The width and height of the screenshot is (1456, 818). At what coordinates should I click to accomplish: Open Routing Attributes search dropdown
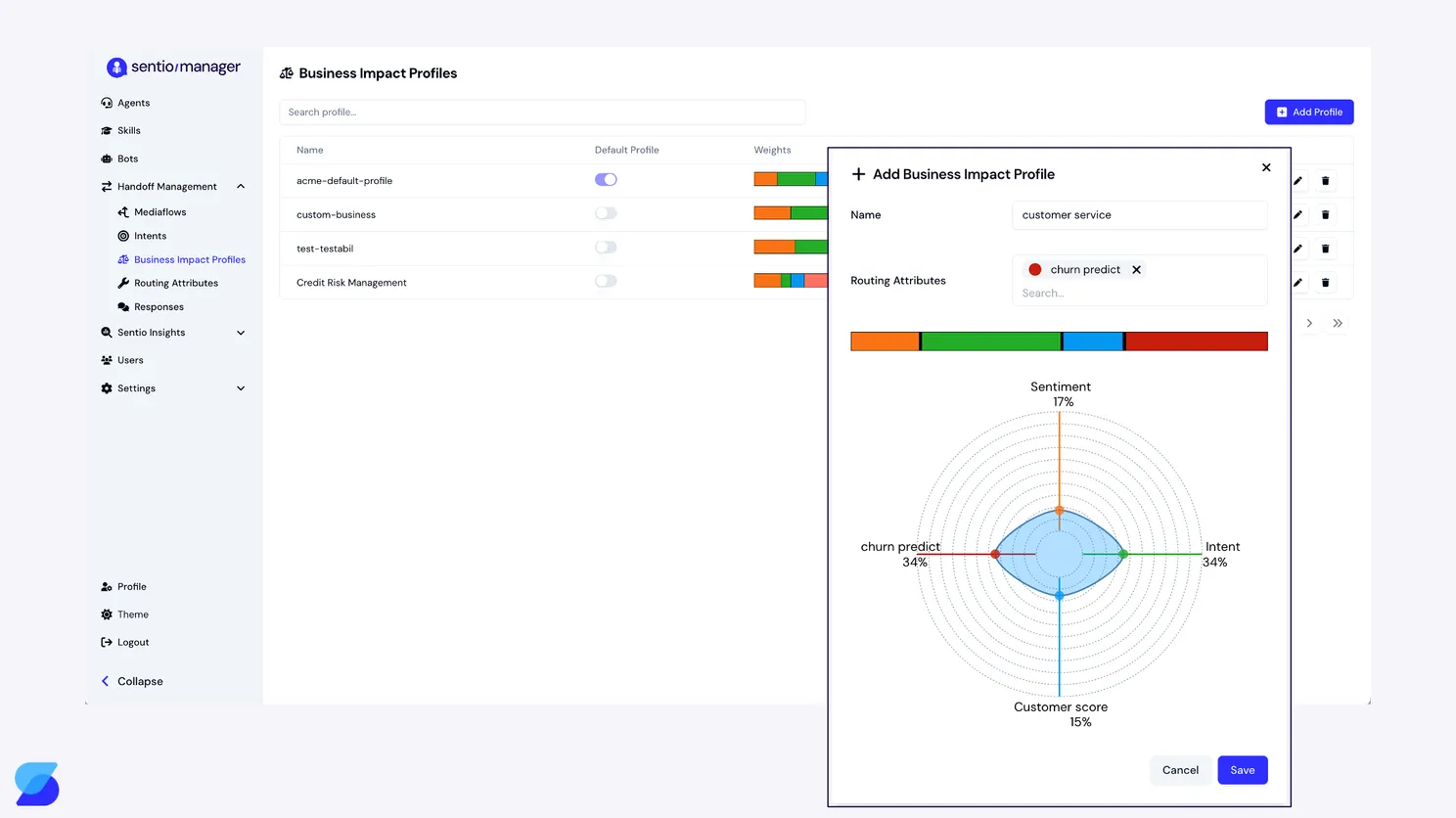coord(1140,294)
